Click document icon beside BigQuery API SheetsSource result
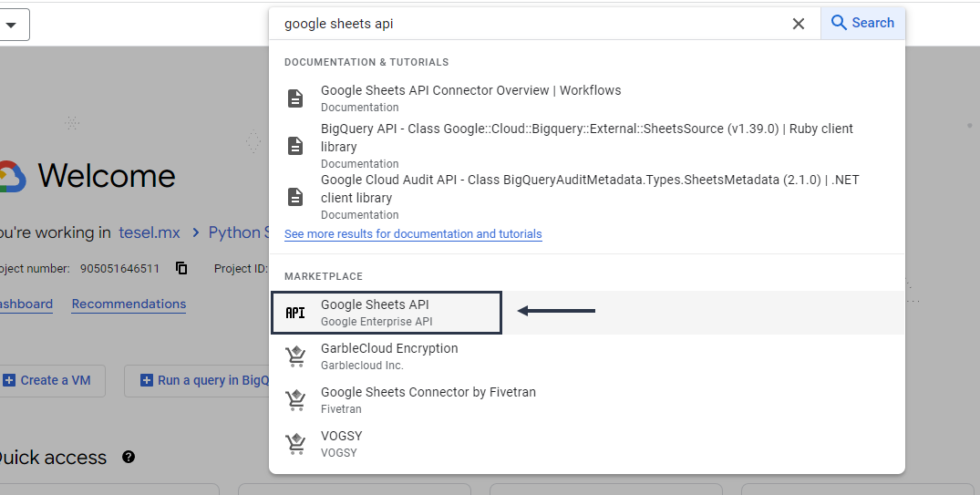The width and height of the screenshot is (980, 495). pos(295,146)
